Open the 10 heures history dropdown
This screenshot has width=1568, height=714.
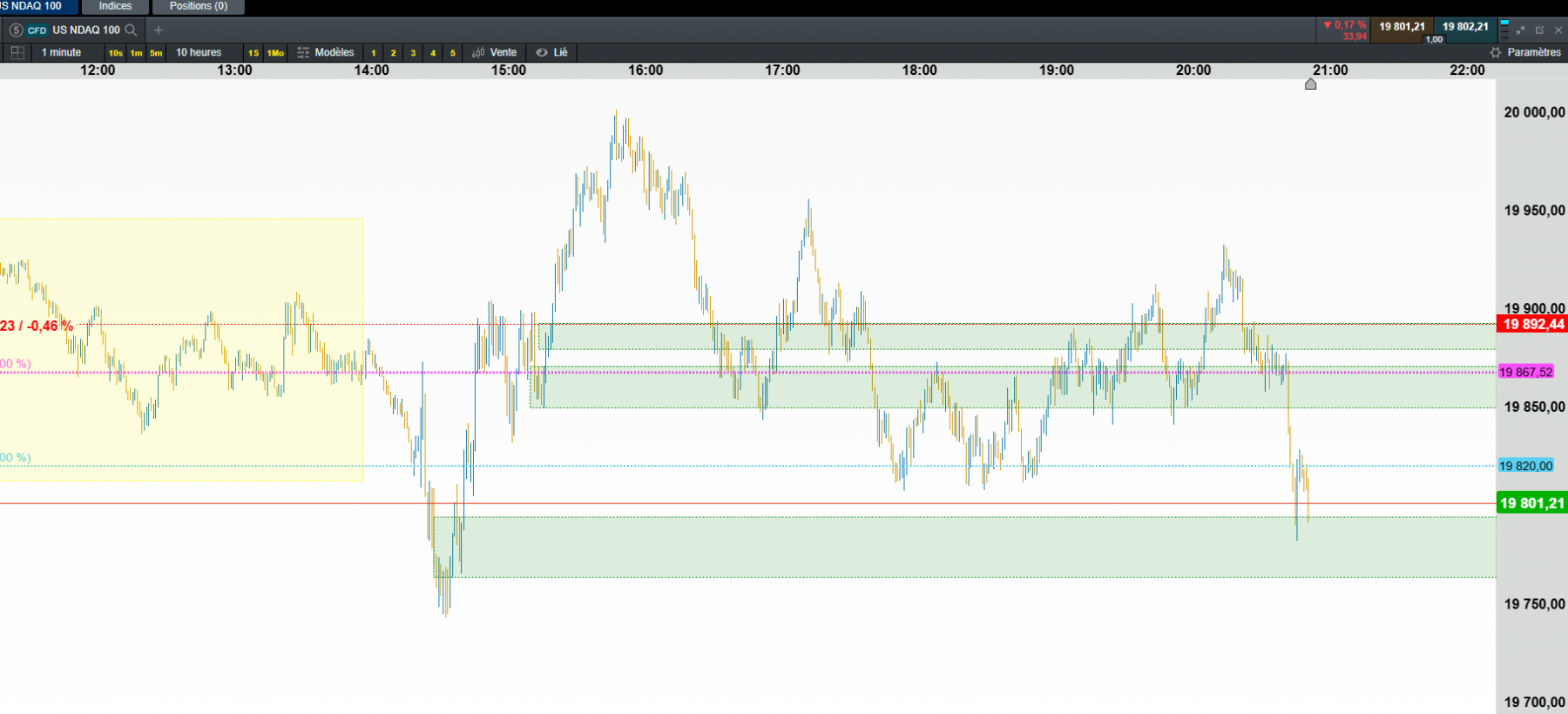[x=199, y=52]
